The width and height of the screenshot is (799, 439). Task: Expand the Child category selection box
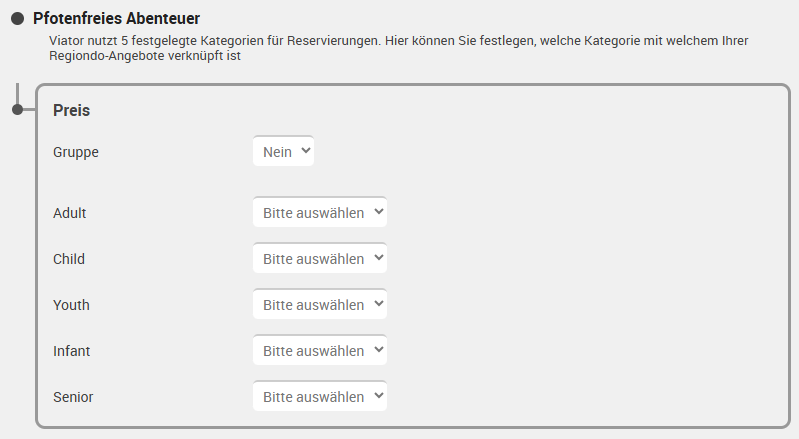320,258
